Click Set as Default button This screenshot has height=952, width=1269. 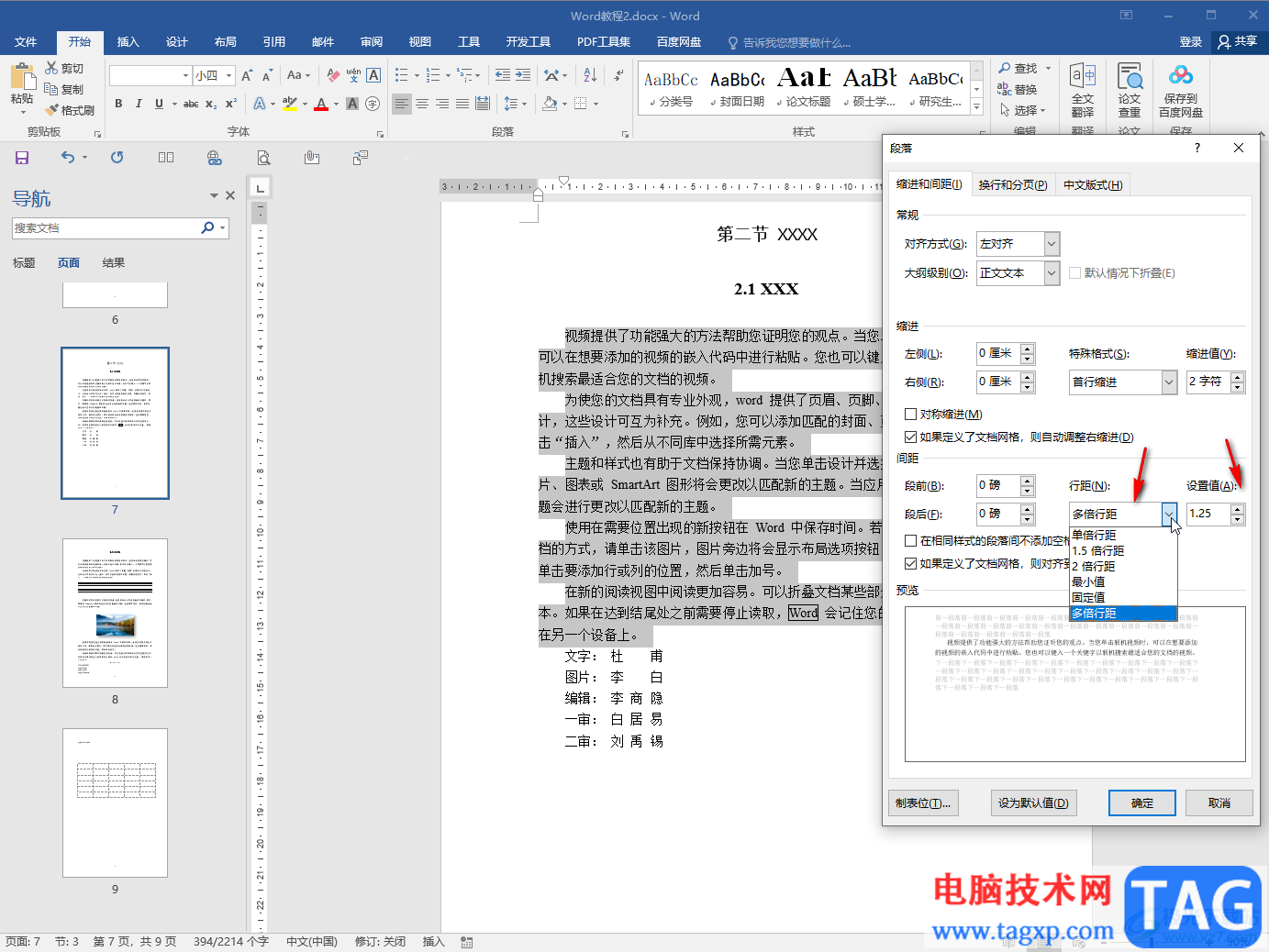point(1033,803)
